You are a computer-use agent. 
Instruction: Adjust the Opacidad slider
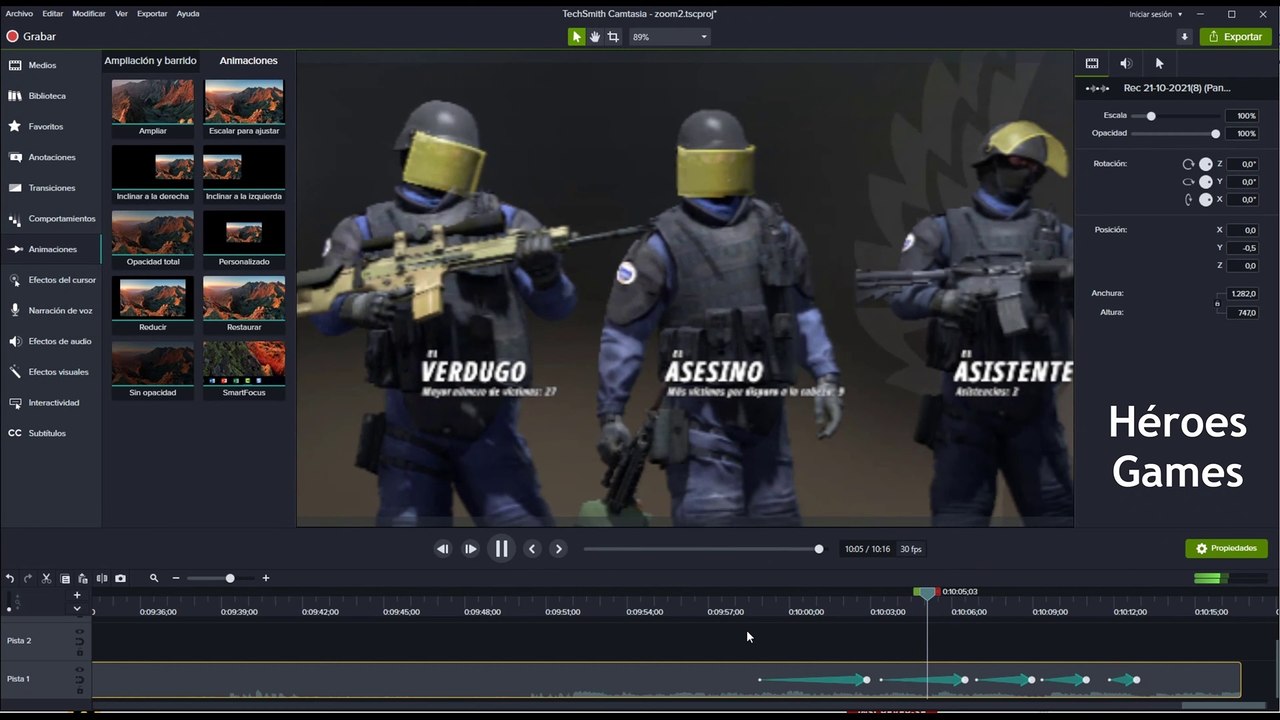pyautogui.click(x=1216, y=134)
